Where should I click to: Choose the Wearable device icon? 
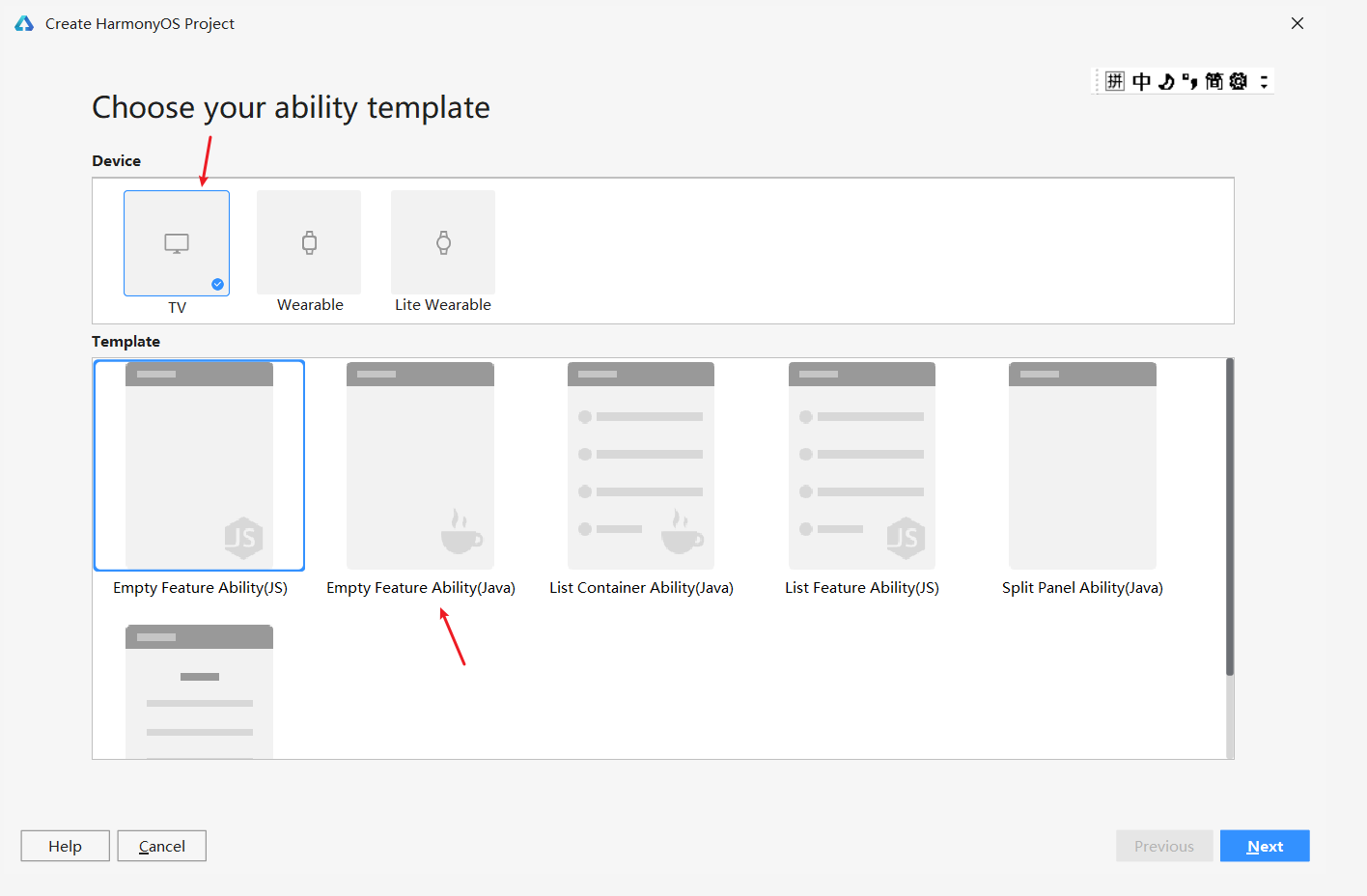[309, 242]
